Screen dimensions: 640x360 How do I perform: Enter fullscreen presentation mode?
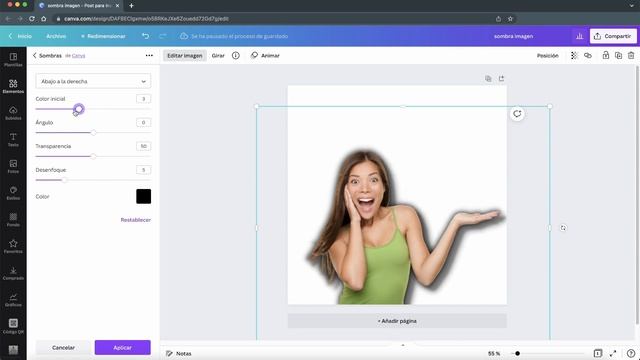click(x=613, y=353)
